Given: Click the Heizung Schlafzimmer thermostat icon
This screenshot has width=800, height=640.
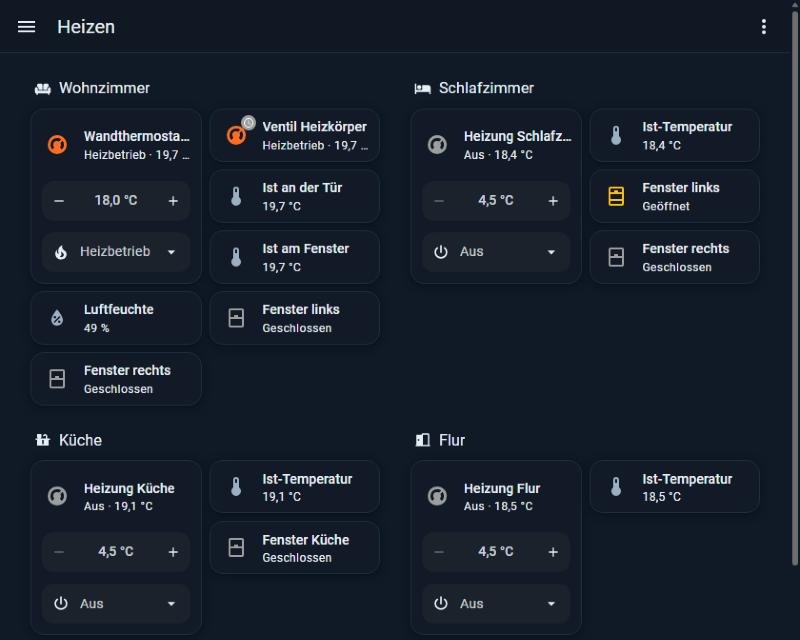Looking at the screenshot, I should pyautogui.click(x=437, y=144).
